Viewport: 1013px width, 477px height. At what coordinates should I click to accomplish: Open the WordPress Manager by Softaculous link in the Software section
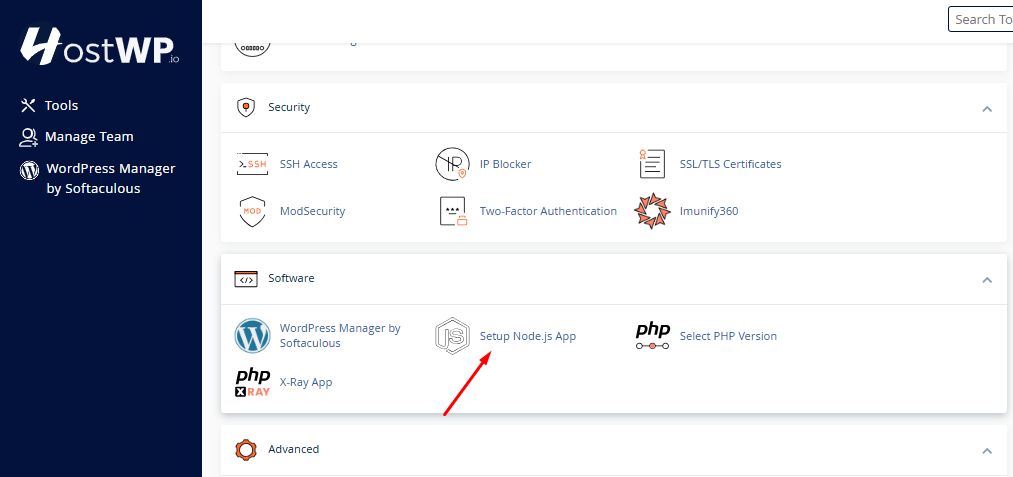[340, 336]
